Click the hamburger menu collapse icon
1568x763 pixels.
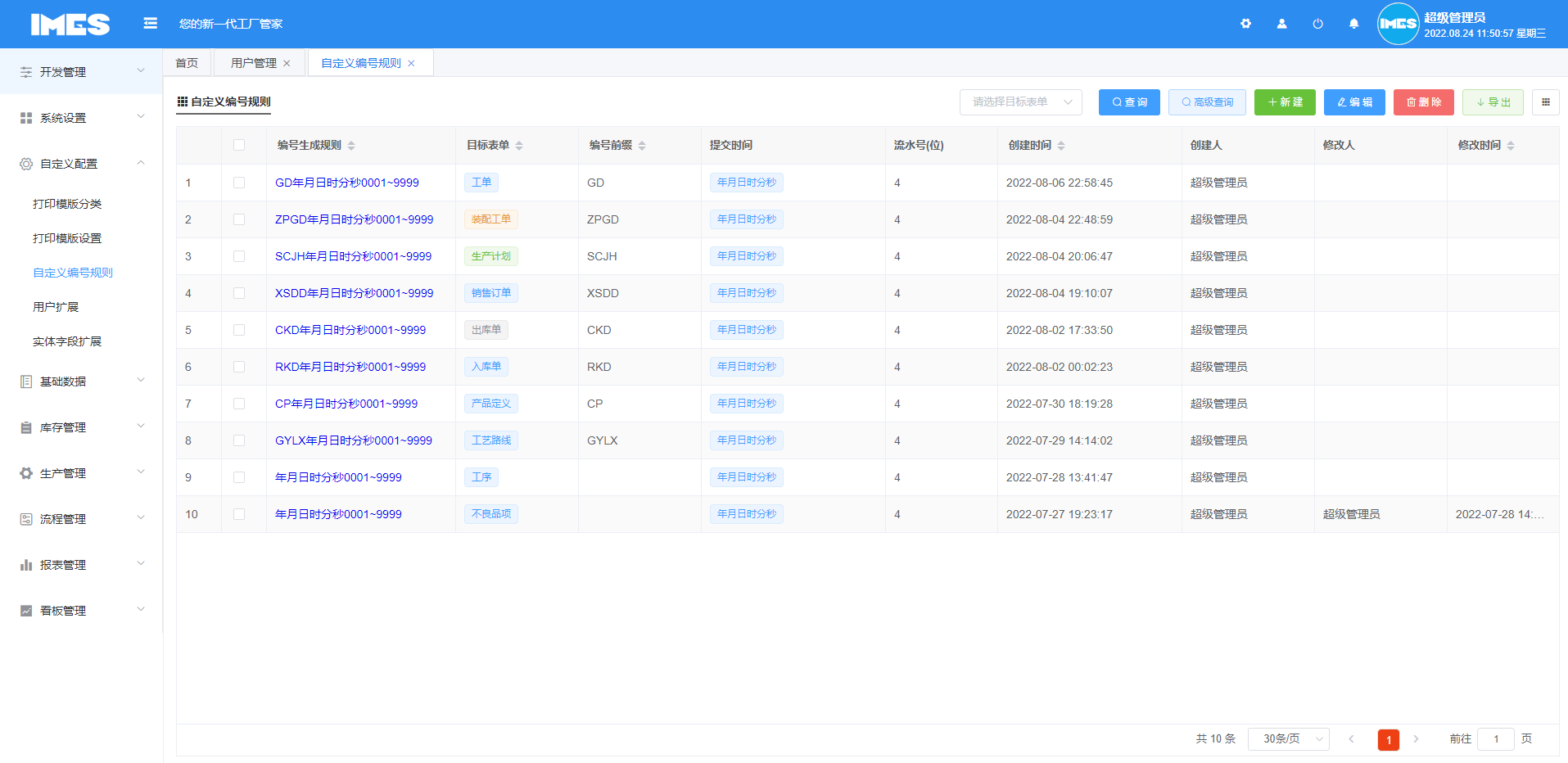[150, 24]
